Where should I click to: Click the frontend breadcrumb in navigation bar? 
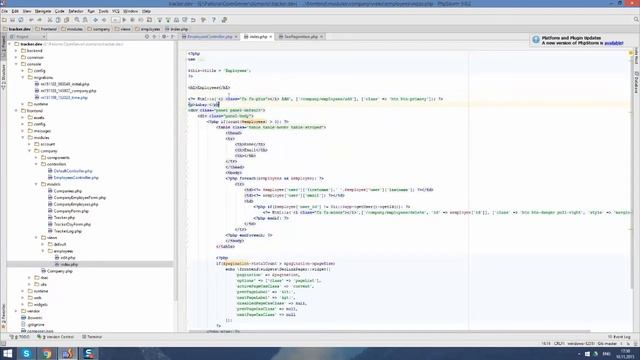click(x=46, y=29)
